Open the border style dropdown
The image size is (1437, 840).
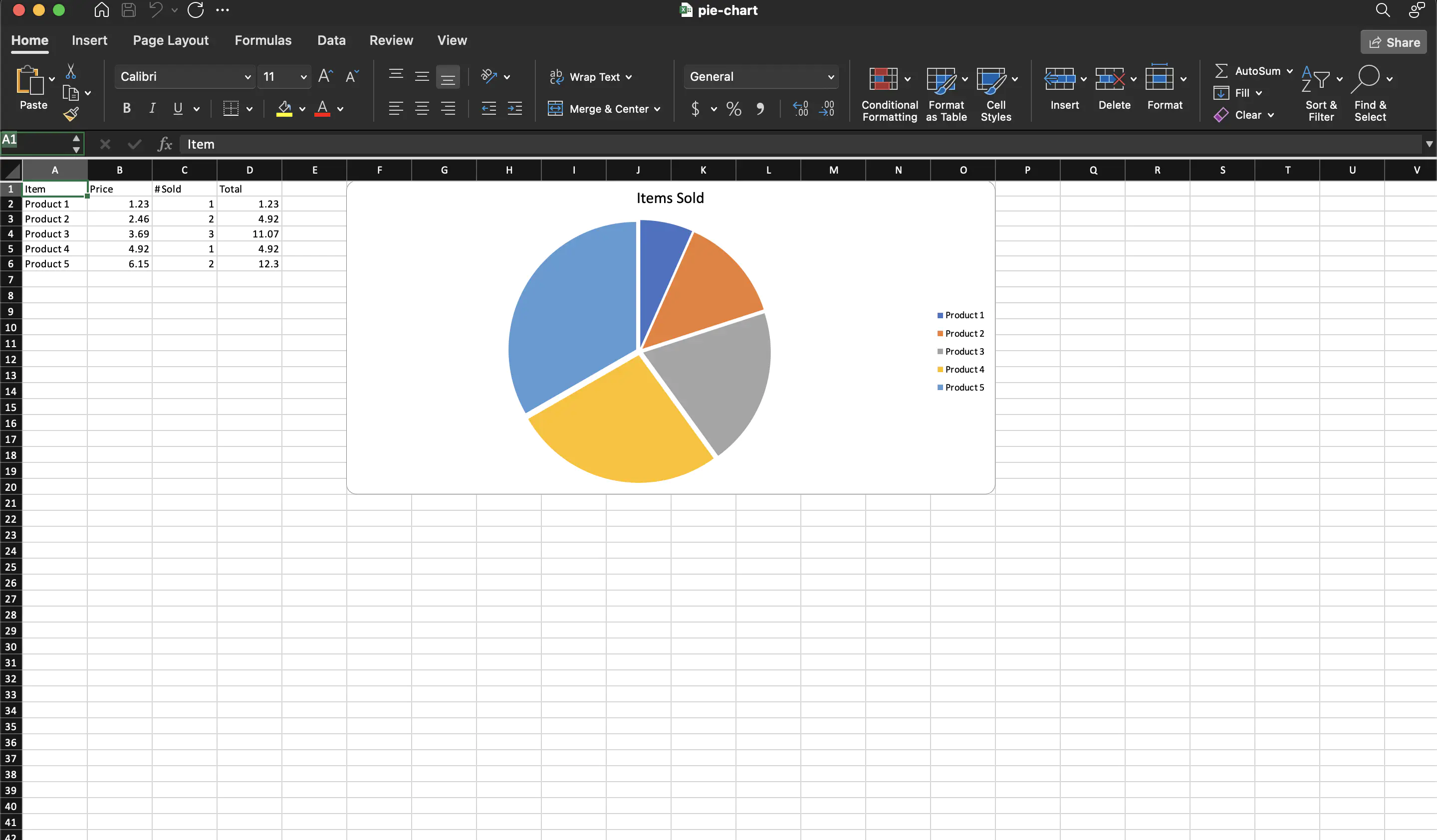coord(249,108)
